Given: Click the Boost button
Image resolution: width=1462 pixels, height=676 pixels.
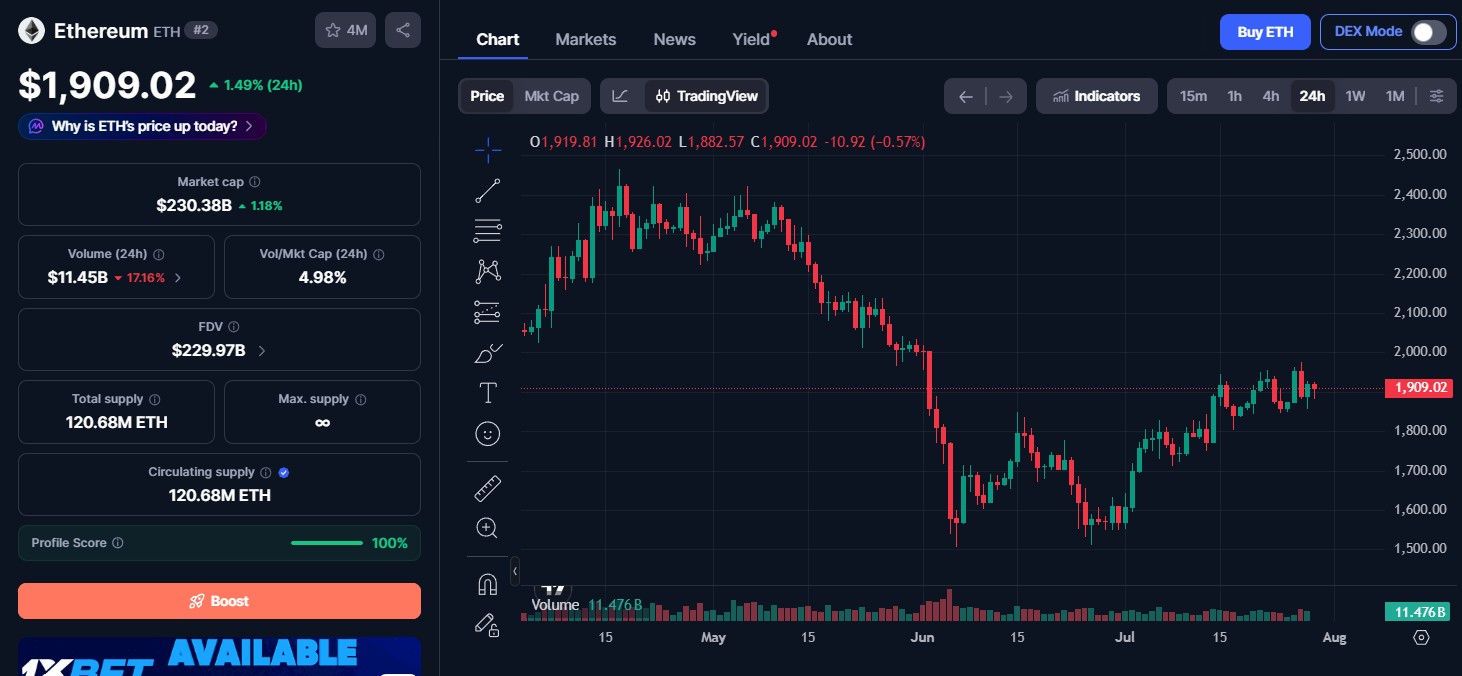Looking at the screenshot, I should pos(219,601).
